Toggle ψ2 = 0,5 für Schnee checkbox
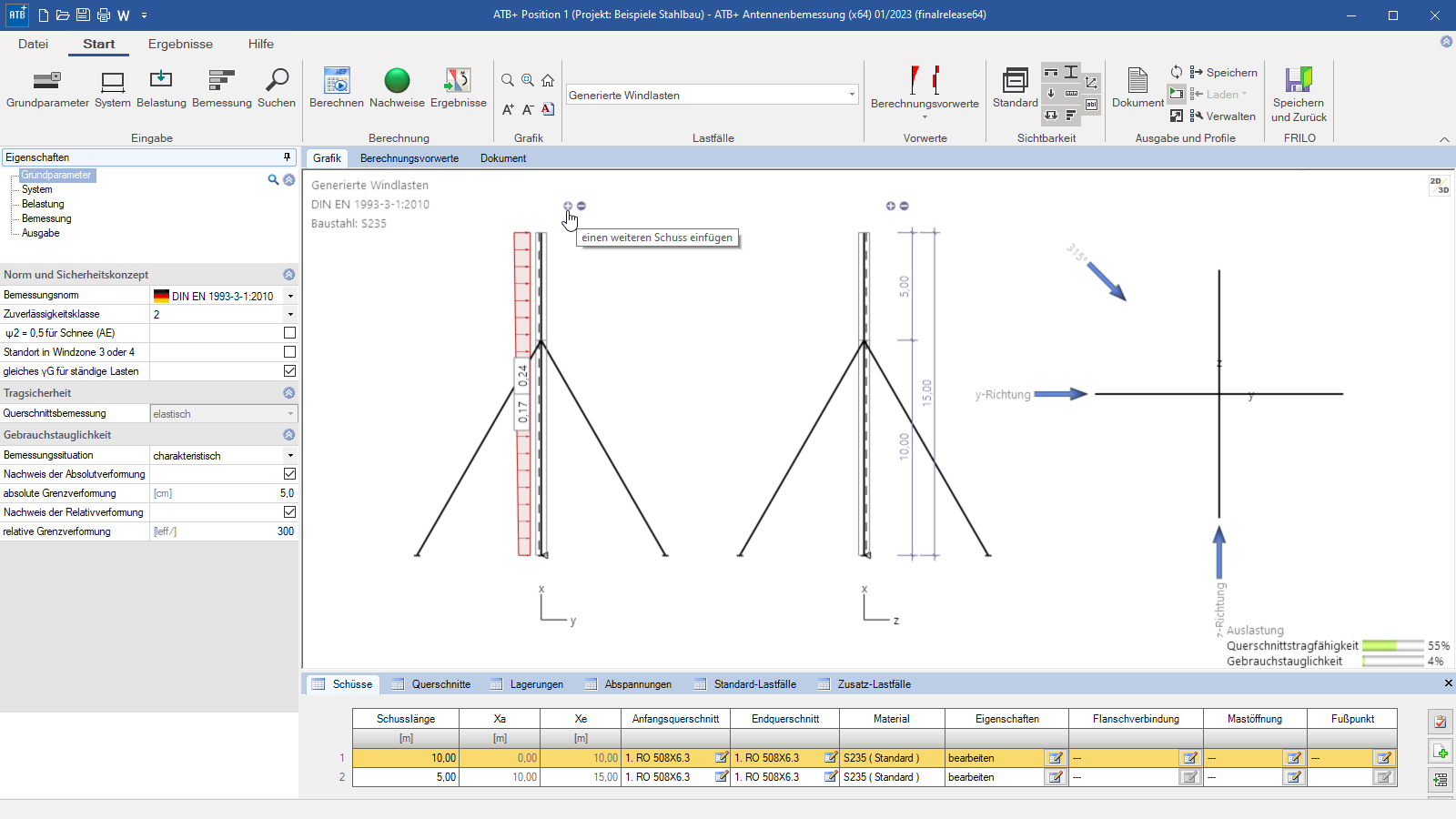This screenshot has width=1456, height=819. point(289,333)
